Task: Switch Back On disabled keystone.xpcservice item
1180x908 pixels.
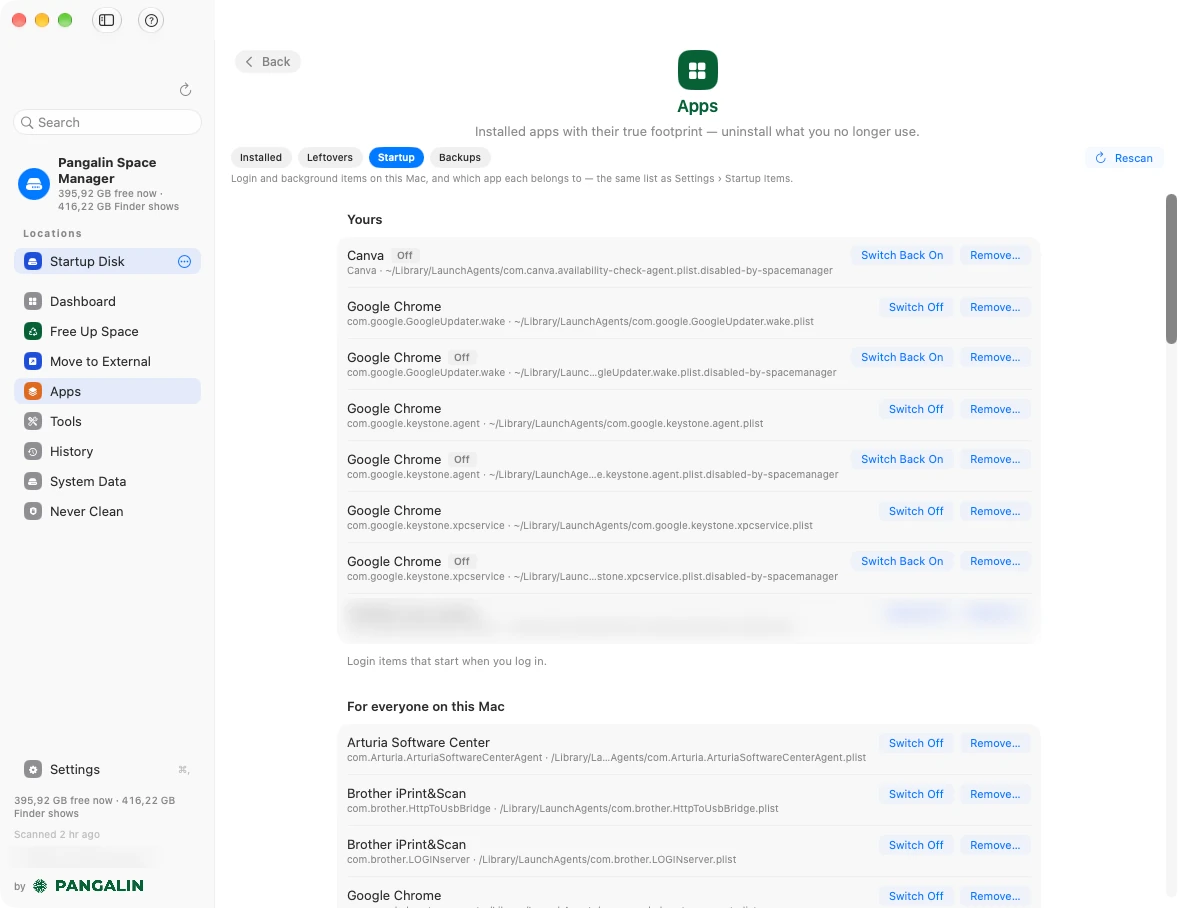Action: click(902, 561)
